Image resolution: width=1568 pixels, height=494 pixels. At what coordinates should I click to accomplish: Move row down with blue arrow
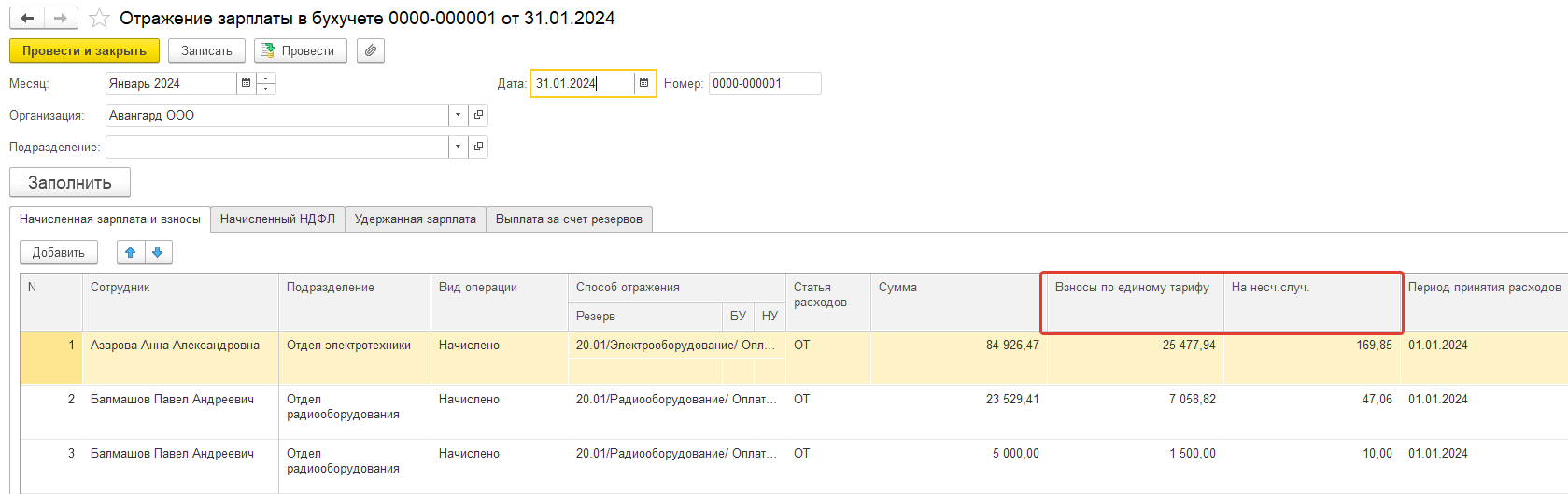point(158,252)
